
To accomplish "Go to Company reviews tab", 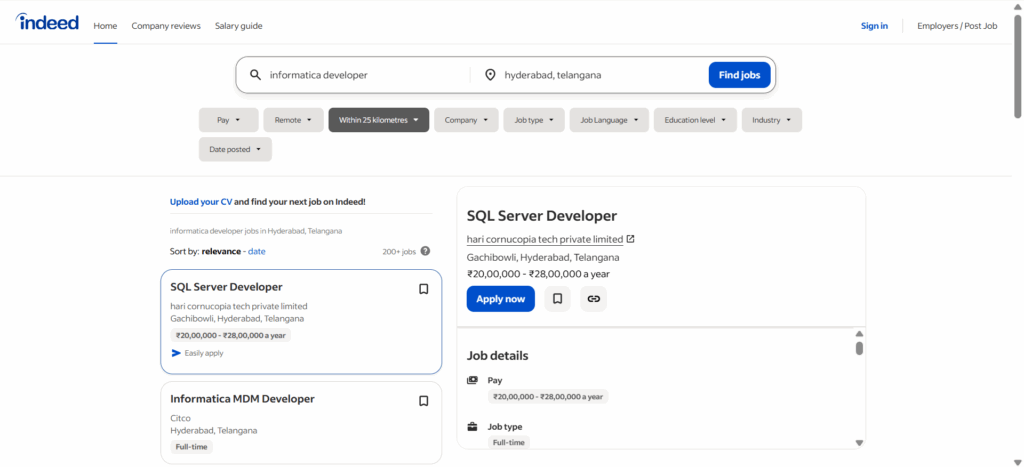I will click(166, 26).
